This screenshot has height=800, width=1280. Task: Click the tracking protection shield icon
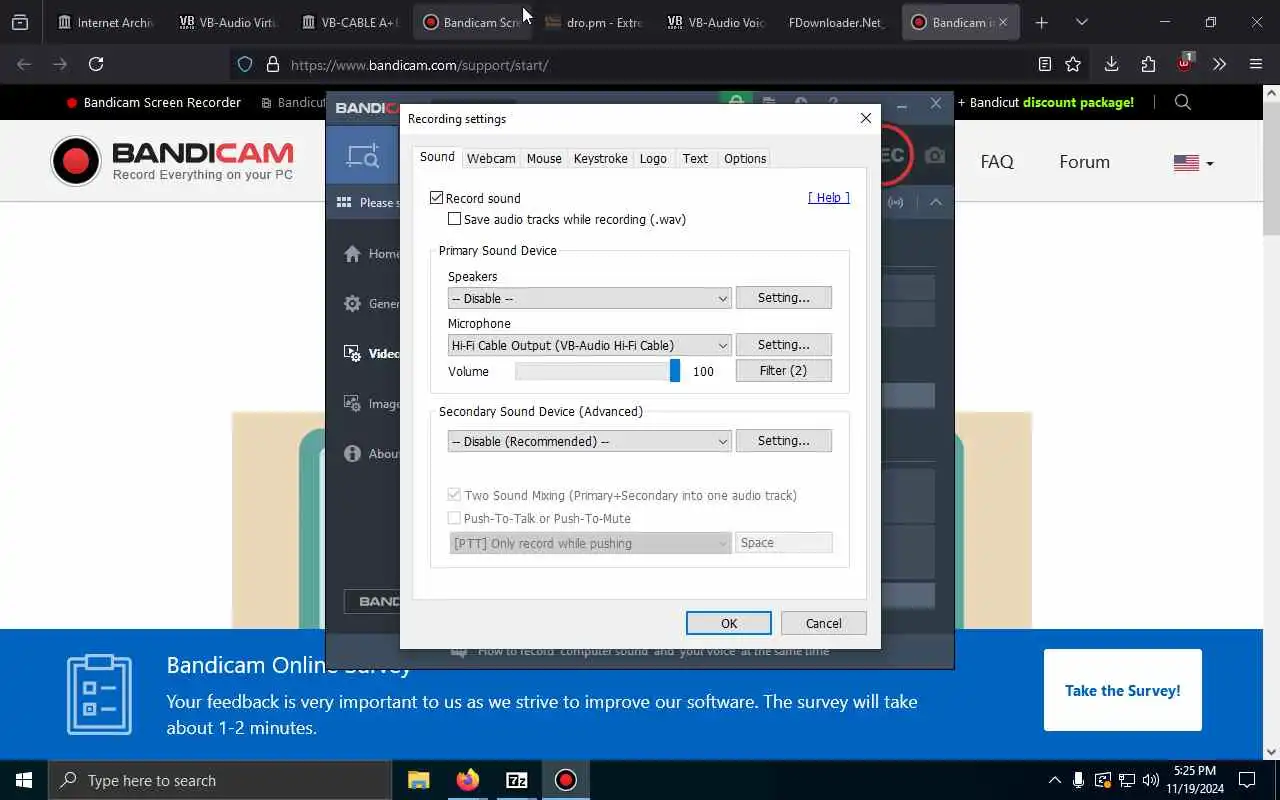tap(245, 64)
